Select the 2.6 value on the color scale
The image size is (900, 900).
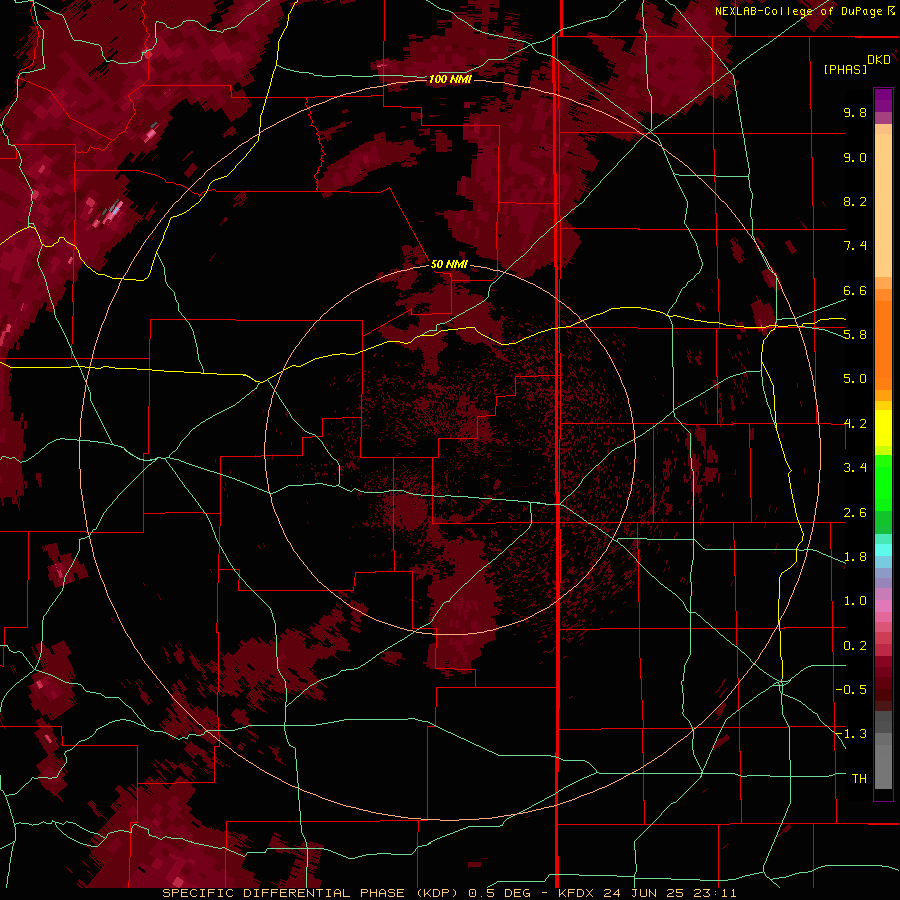(855, 513)
